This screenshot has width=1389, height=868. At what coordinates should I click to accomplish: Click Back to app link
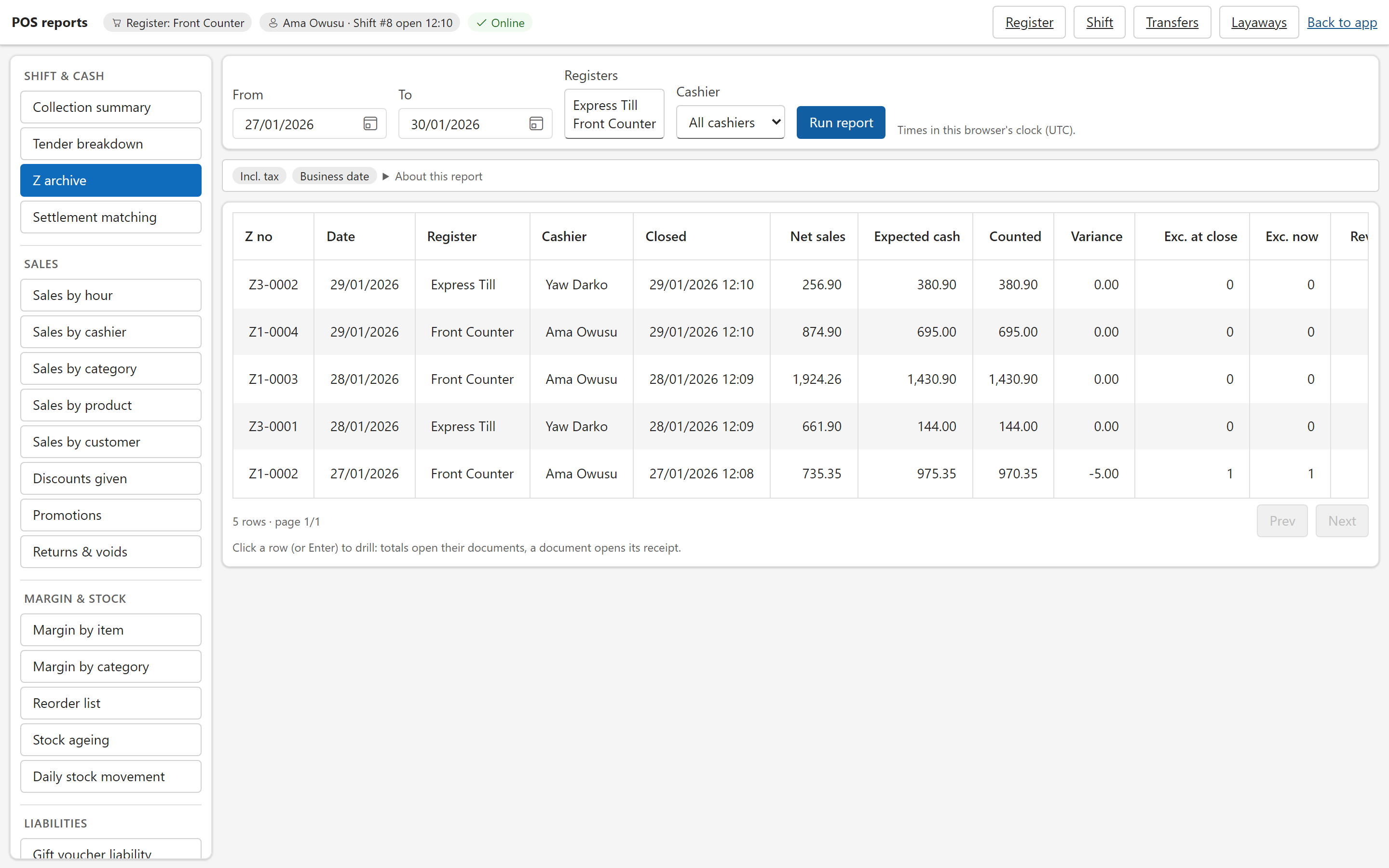(1342, 22)
